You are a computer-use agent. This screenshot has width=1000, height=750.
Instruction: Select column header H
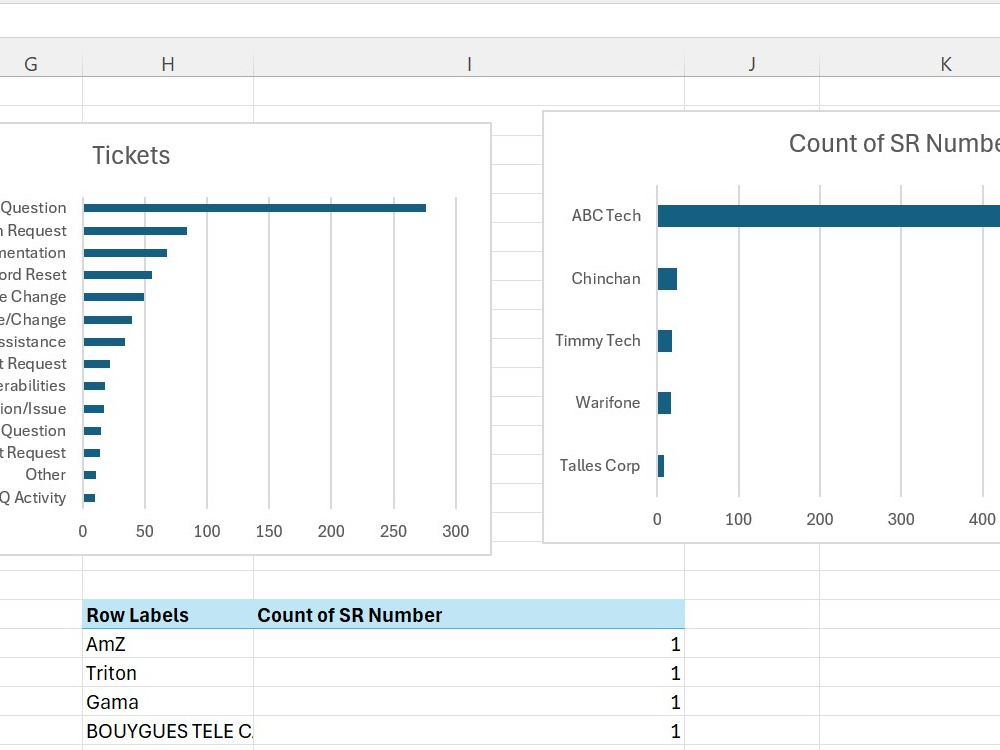(x=168, y=63)
